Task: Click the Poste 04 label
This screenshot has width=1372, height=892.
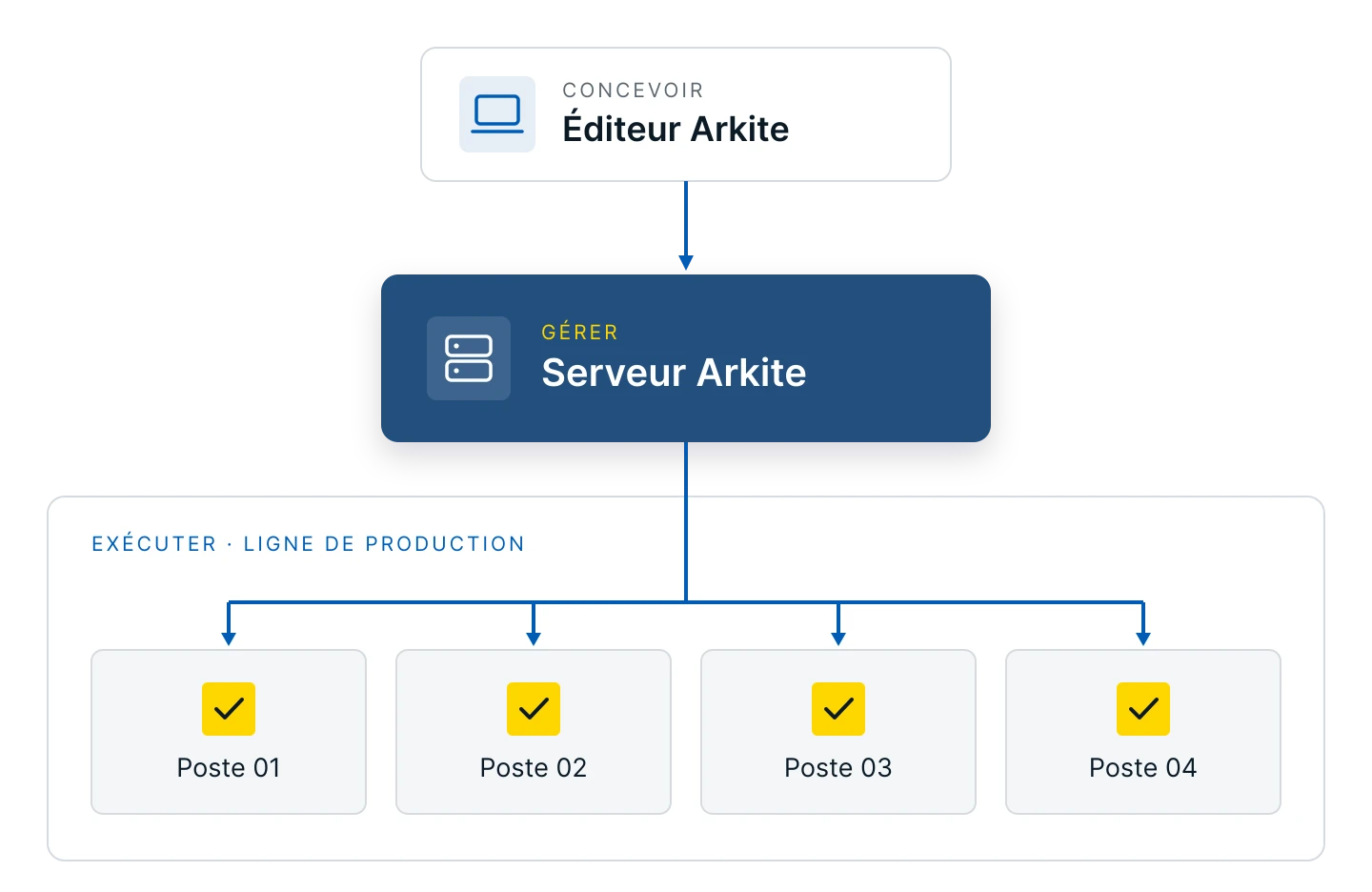Action: coord(1143,768)
